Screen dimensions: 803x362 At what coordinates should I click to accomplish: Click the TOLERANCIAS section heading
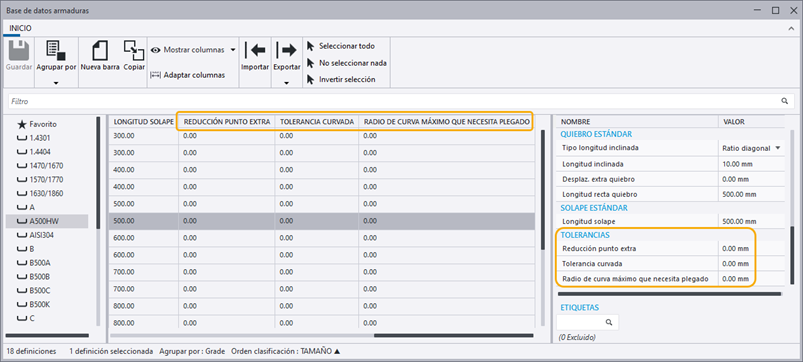point(584,235)
